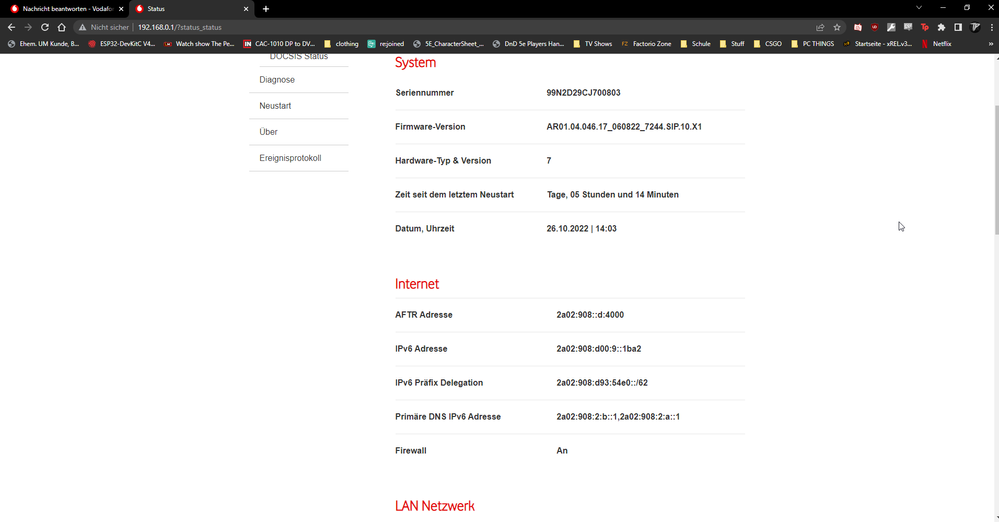Open the DOCSIS Status sidebar entry

coord(299,57)
